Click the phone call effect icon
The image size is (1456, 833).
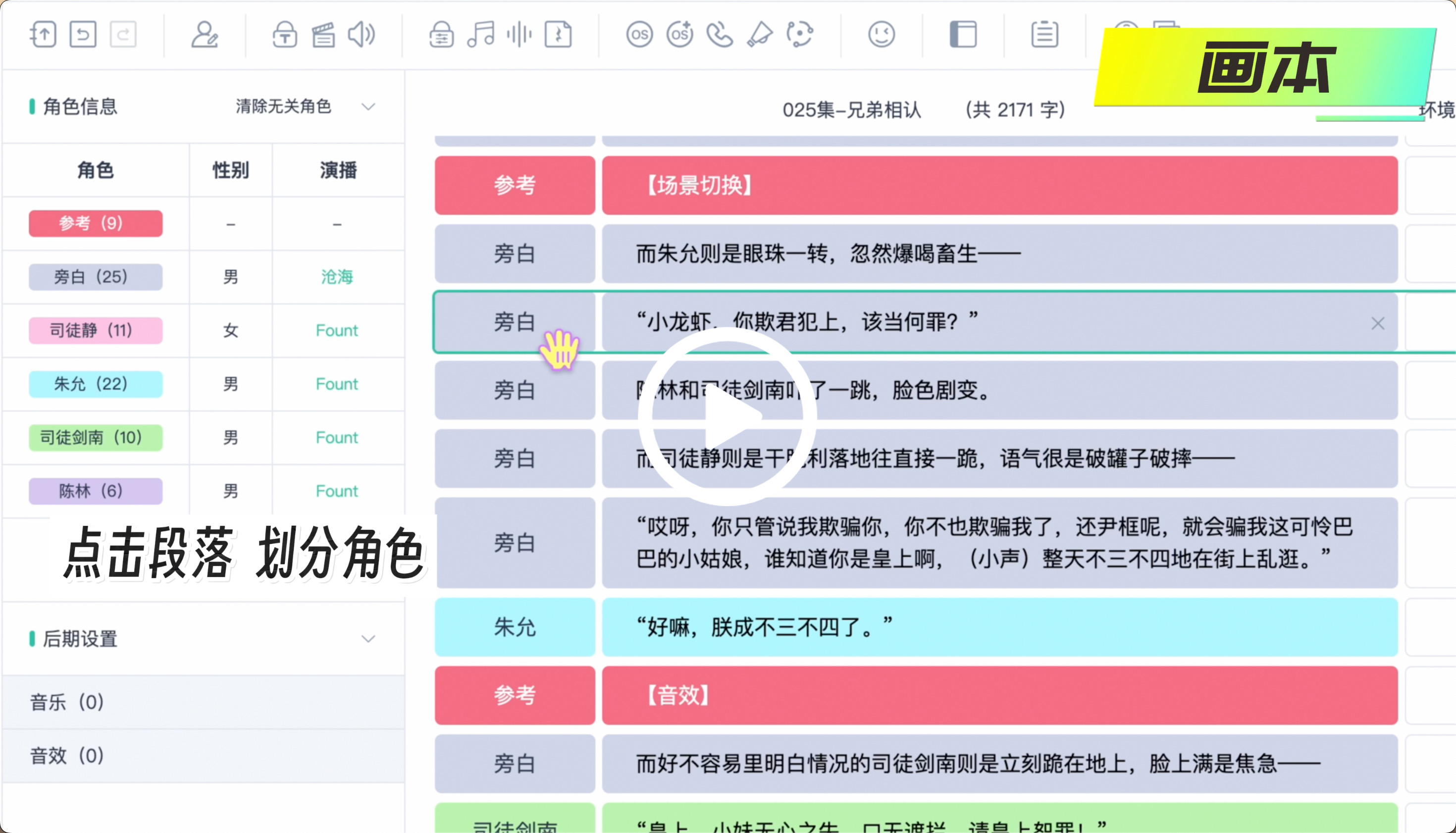tap(719, 34)
